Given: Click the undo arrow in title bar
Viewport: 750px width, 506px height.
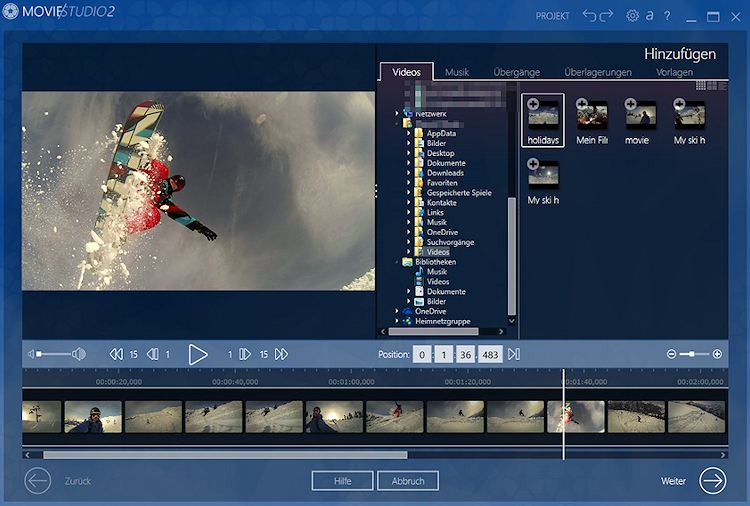Looking at the screenshot, I should click(x=590, y=16).
